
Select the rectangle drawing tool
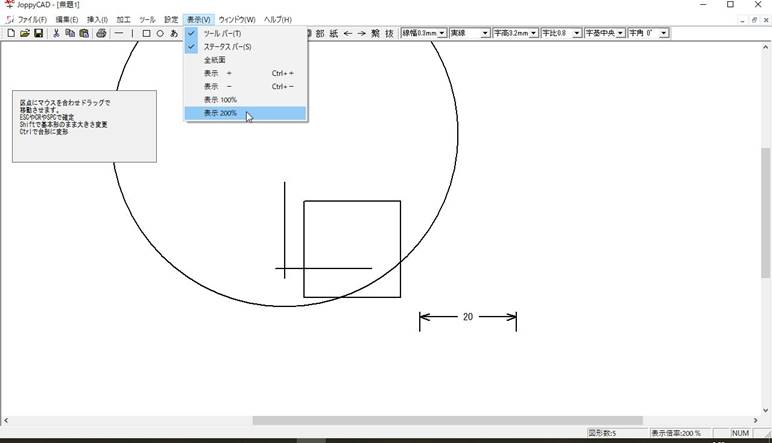146,33
